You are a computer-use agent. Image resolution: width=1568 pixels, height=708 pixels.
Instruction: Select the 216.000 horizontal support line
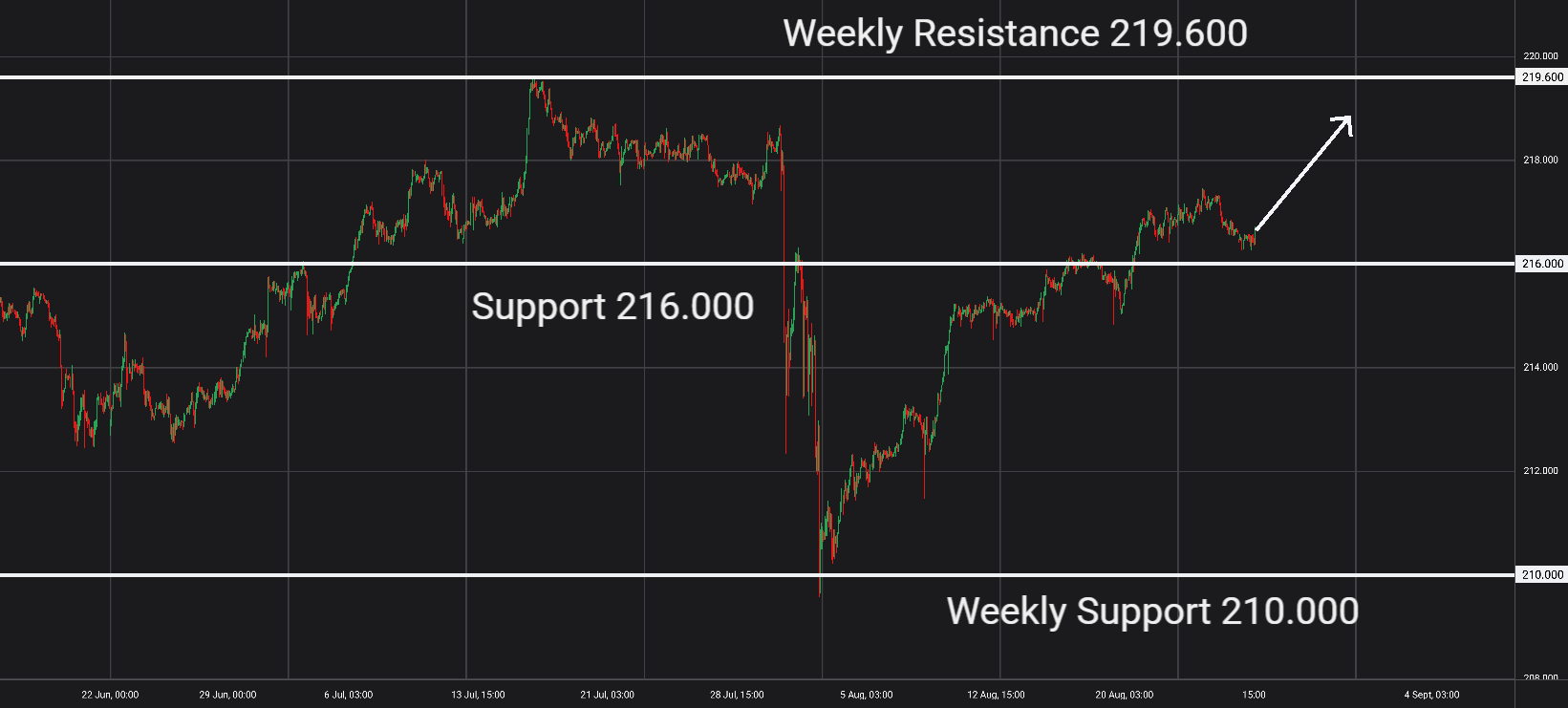click(x=758, y=264)
